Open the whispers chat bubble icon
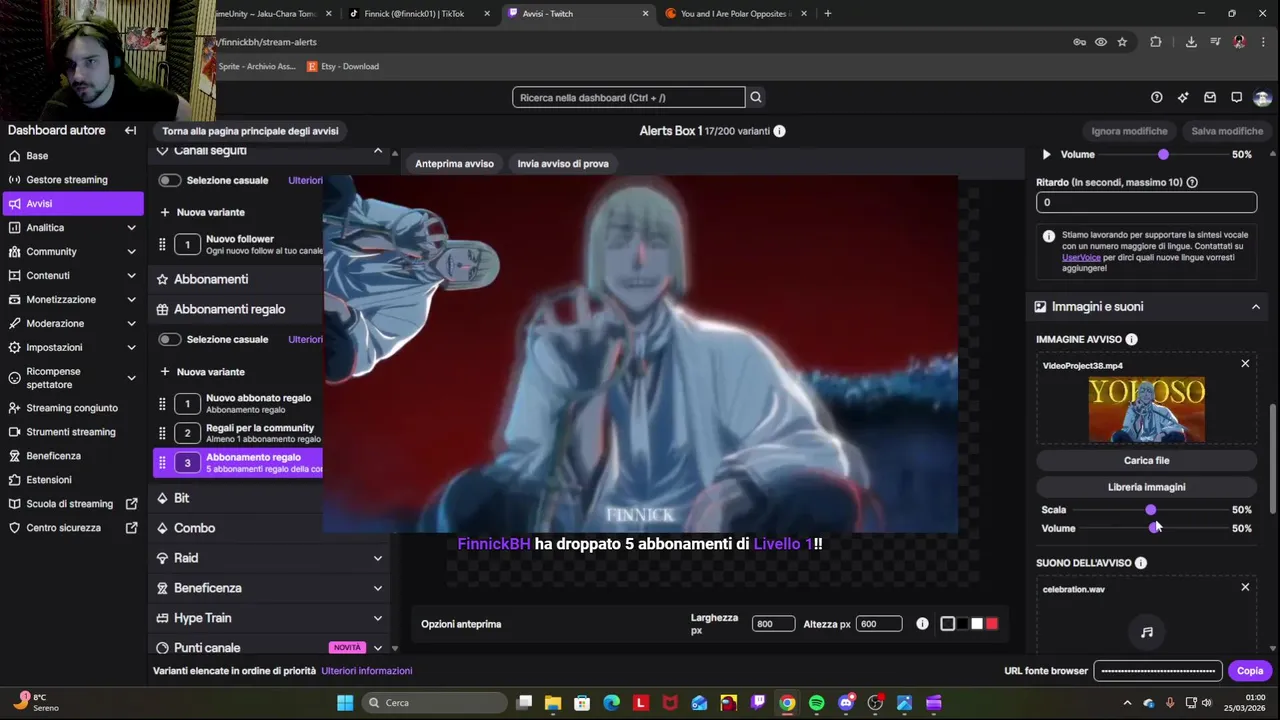Screen dimensions: 1280x720 coord(1236,97)
